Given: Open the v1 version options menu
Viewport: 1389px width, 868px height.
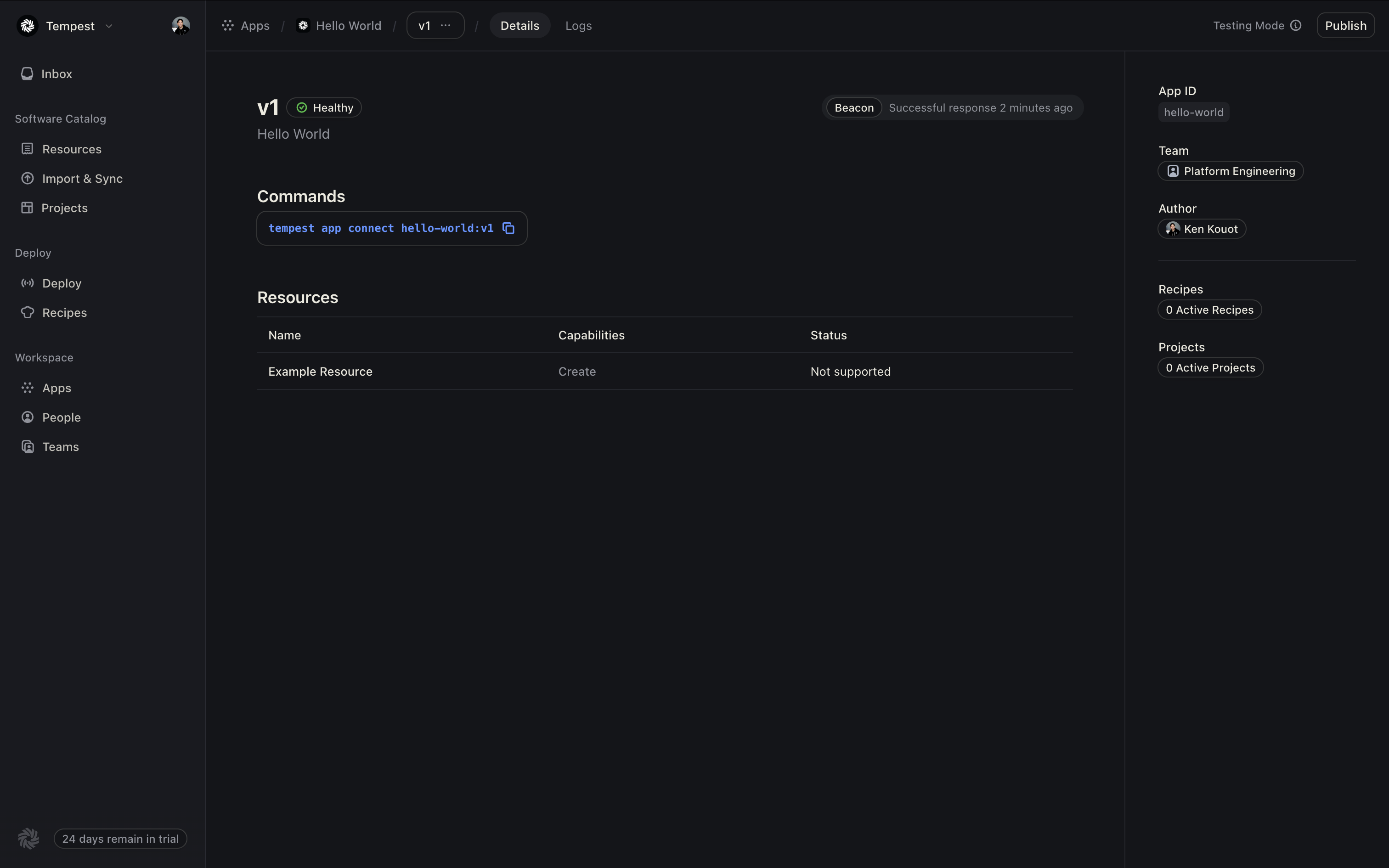Looking at the screenshot, I should [x=446, y=26].
